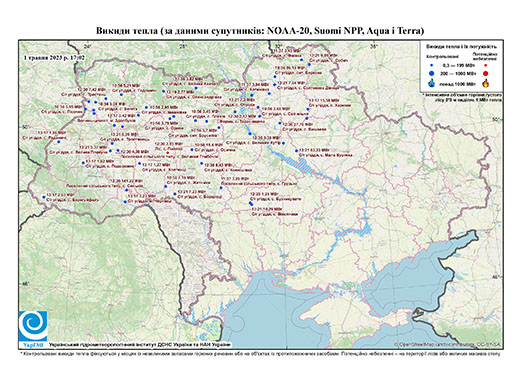Click the orange flame legend icon

(x=485, y=83)
